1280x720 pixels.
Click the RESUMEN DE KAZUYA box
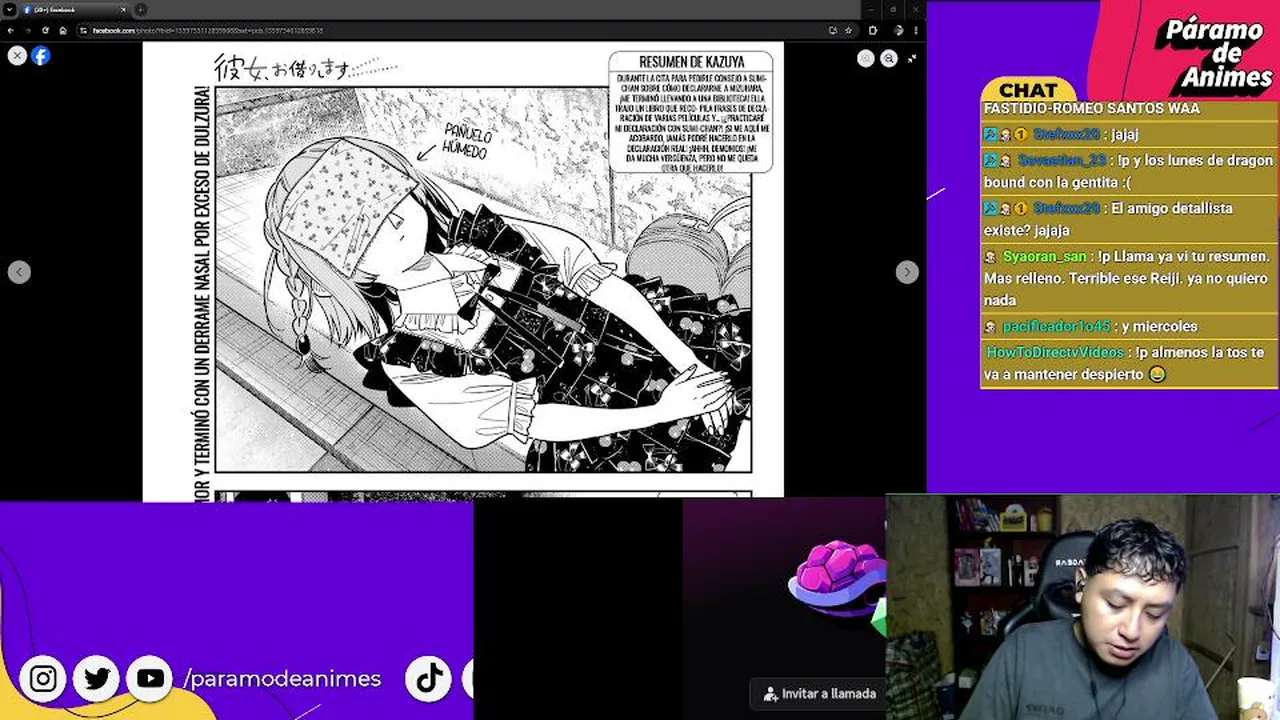pyautogui.click(x=690, y=112)
